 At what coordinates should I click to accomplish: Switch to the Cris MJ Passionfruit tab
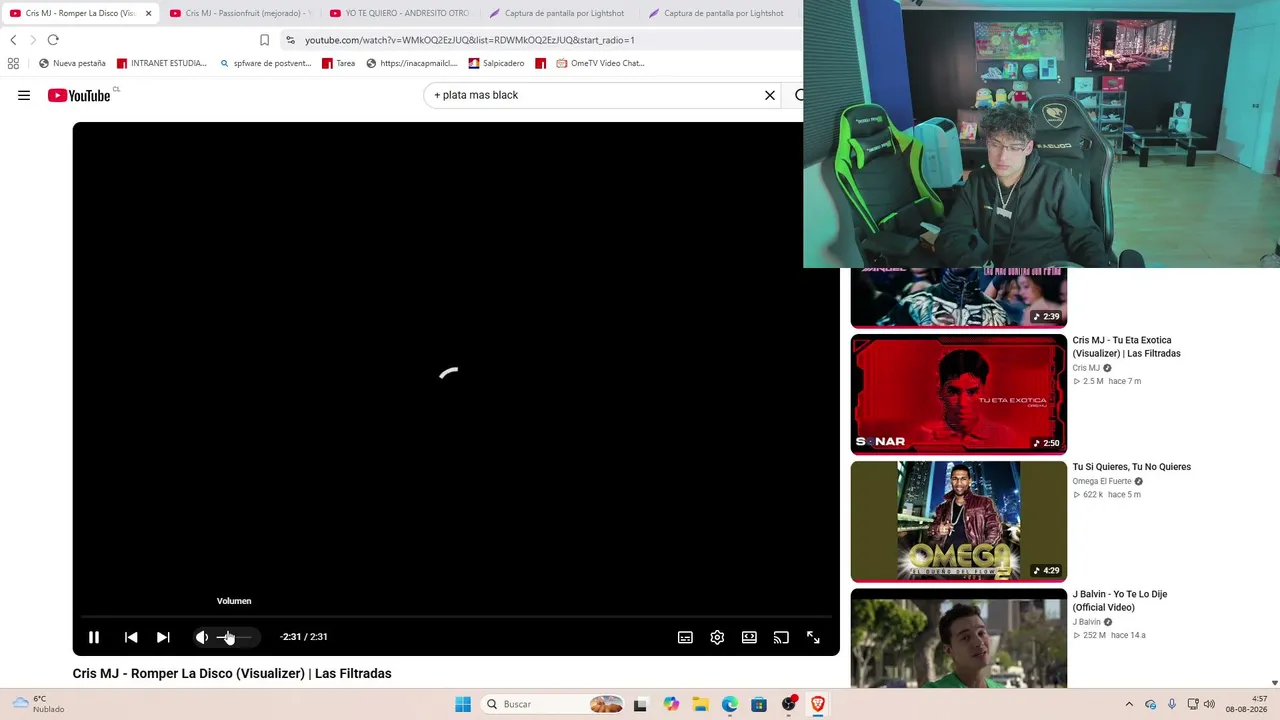[239, 13]
